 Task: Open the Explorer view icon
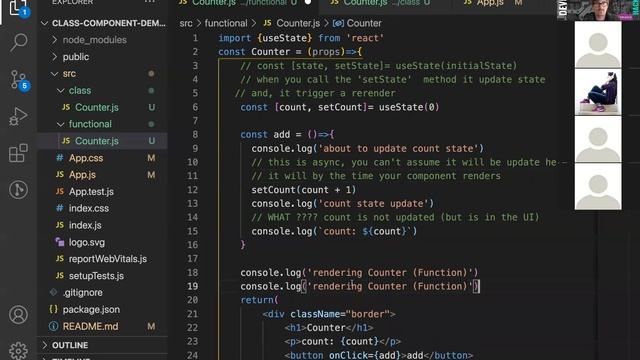pos(17,8)
